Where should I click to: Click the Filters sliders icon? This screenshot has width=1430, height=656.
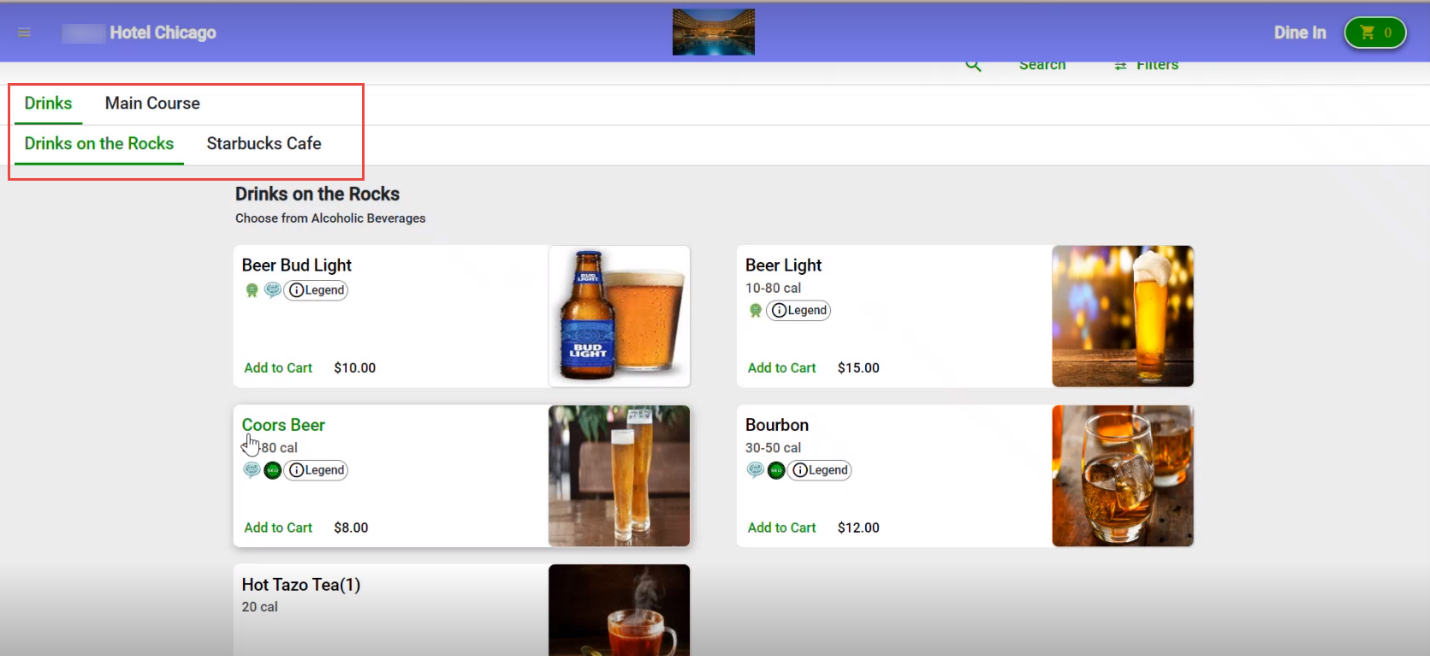coord(1121,65)
